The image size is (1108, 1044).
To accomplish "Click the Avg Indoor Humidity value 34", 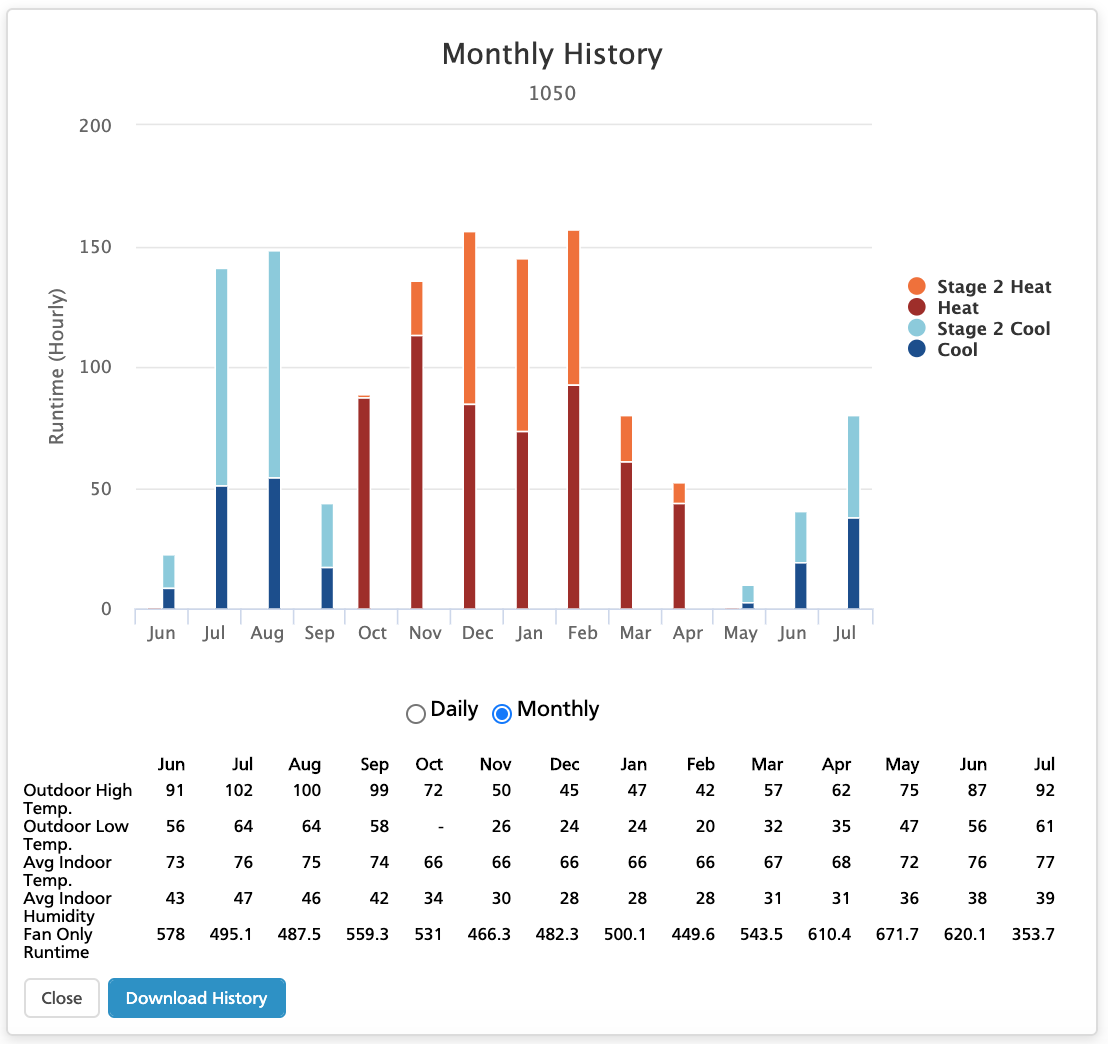I will coord(433,898).
